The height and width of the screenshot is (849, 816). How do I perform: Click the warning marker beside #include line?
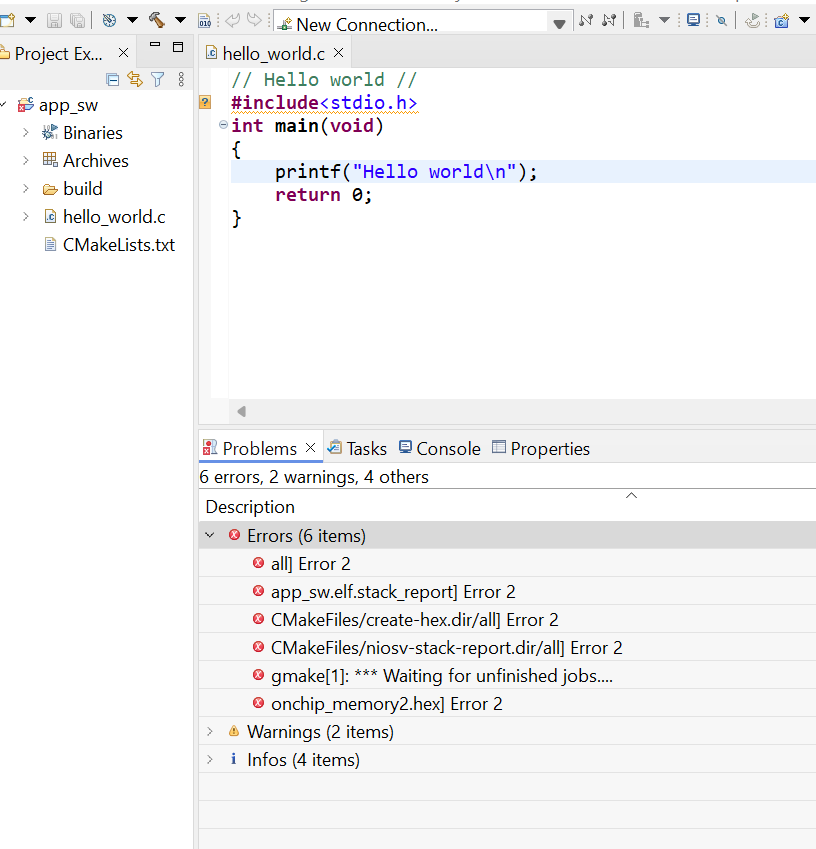205,102
